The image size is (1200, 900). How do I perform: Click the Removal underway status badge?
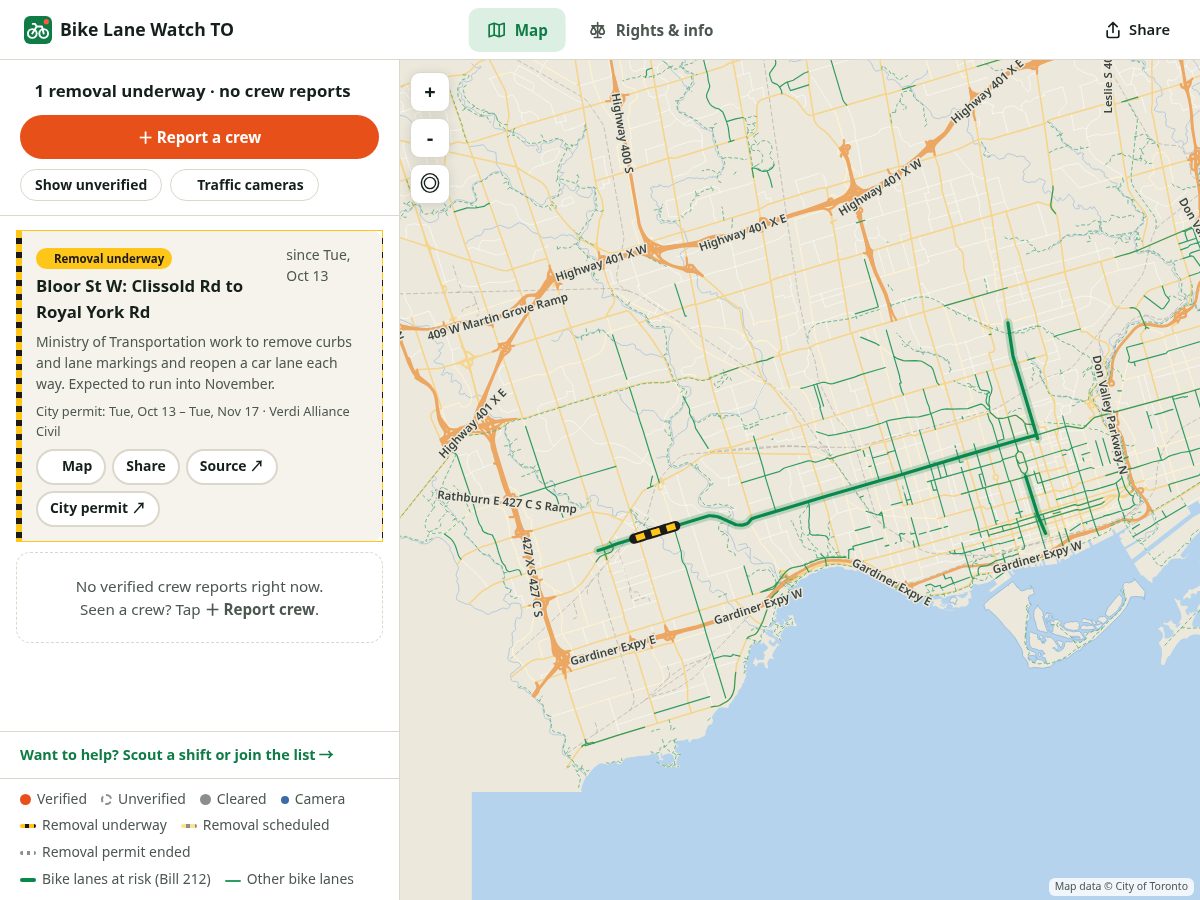104,259
